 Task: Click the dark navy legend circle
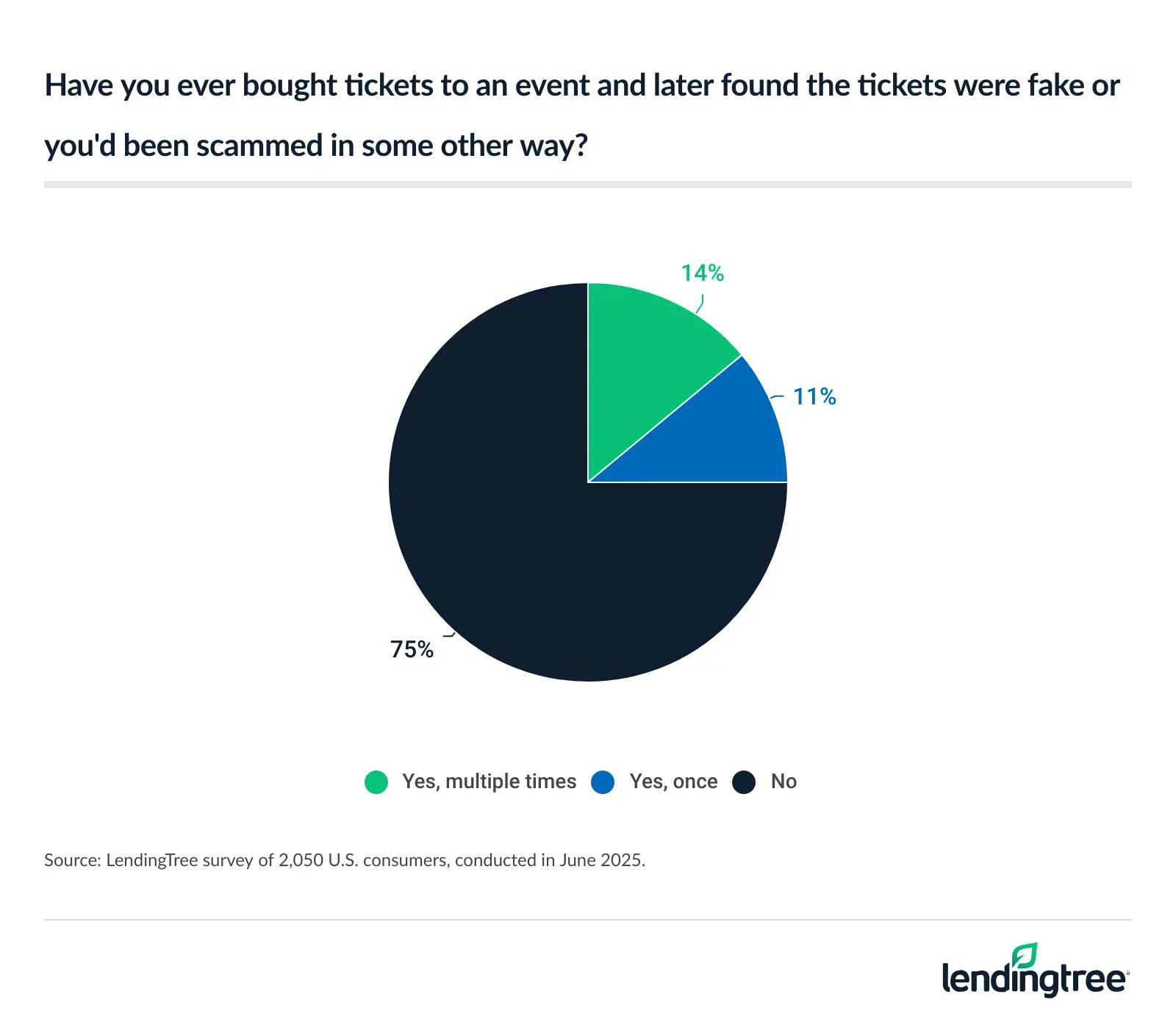click(x=744, y=782)
